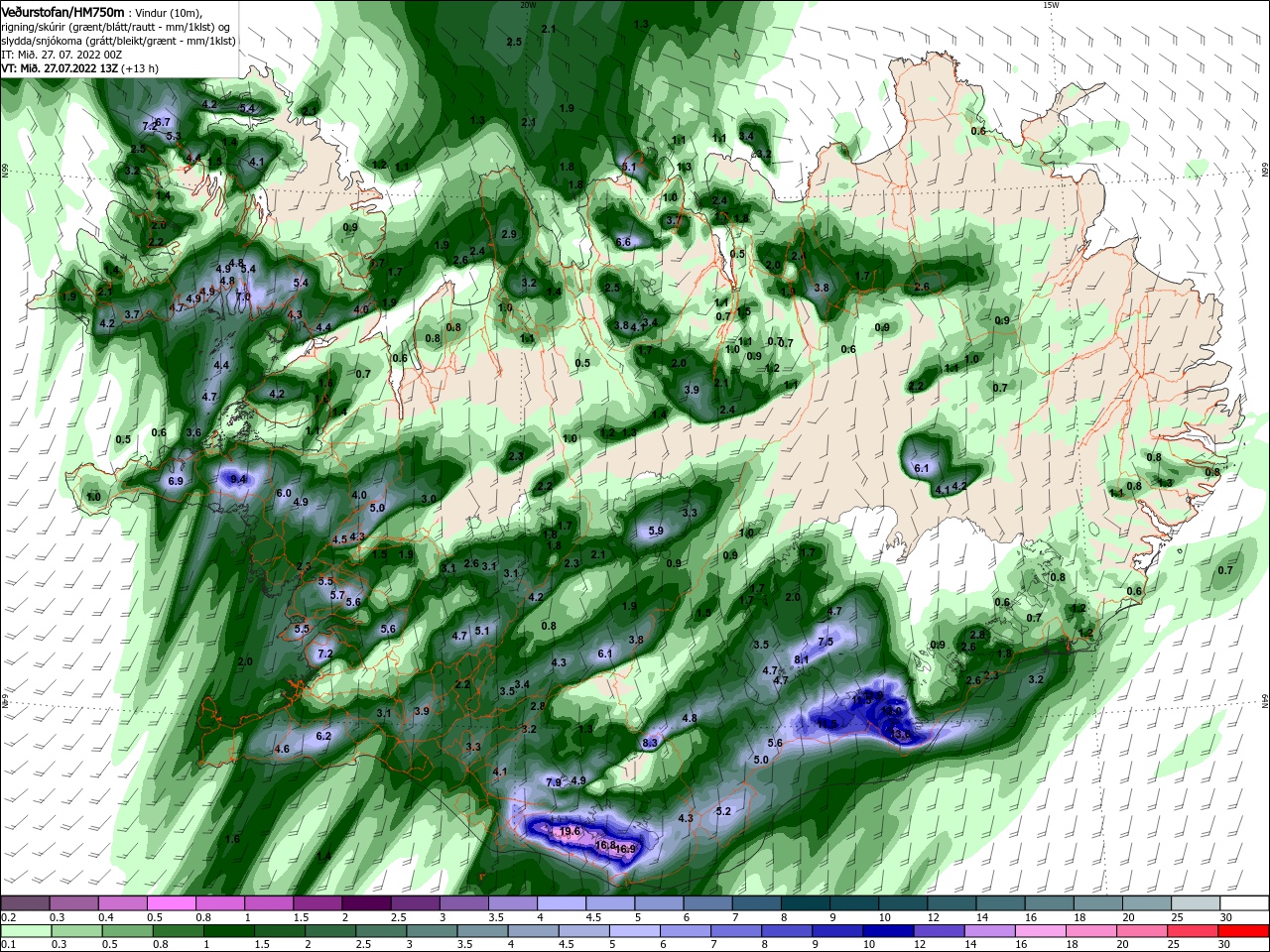The width and height of the screenshot is (1270, 952).
Task: Pick the light pink swatch between 16 and 18
Action: click(1042, 931)
